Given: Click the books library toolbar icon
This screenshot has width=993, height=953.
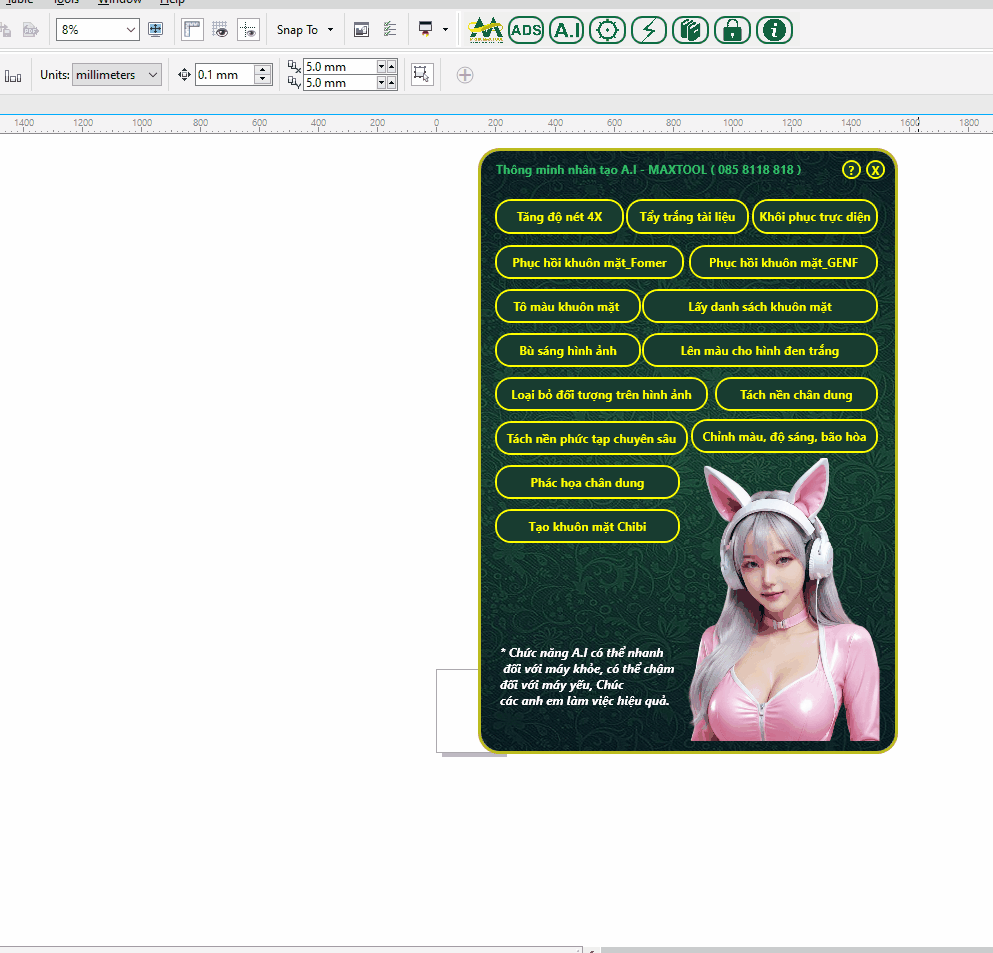Looking at the screenshot, I should point(691,30).
